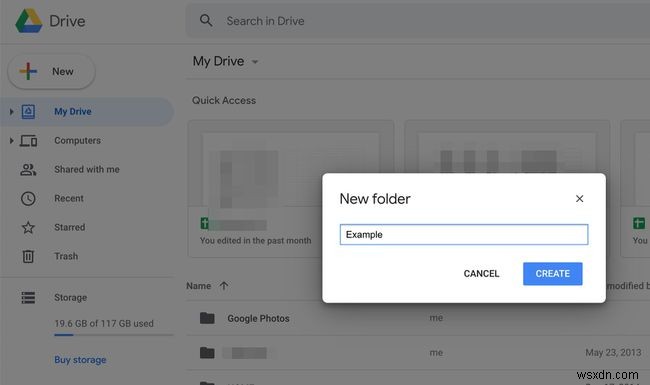The width and height of the screenshot is (650, 385).
Task: Select My Drive in sidebar
Action: [87, 111]
